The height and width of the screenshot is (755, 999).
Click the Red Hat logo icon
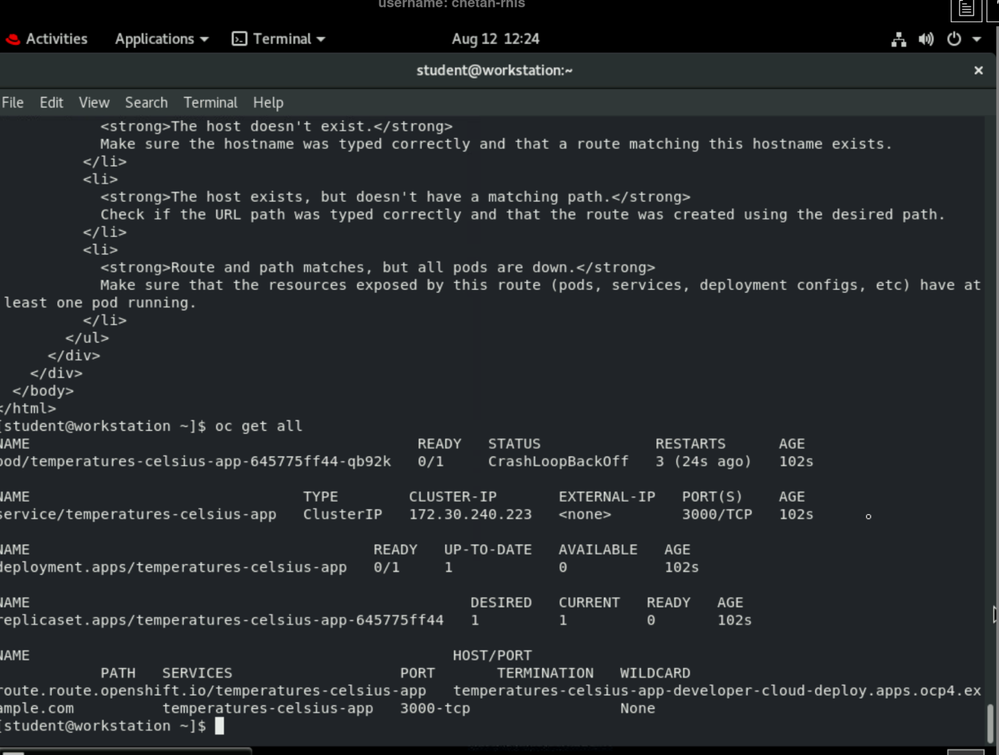point(13,39)
